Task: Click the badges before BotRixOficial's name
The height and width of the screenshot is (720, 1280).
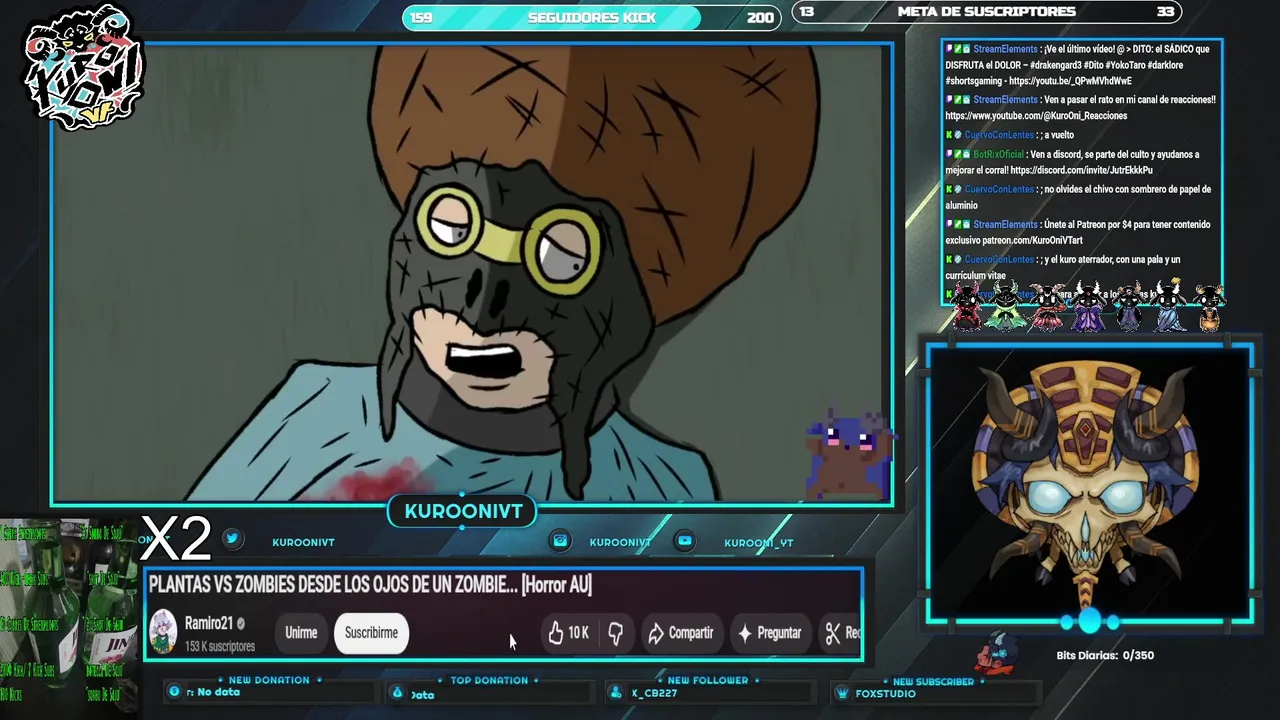Action: pos(957,154)
